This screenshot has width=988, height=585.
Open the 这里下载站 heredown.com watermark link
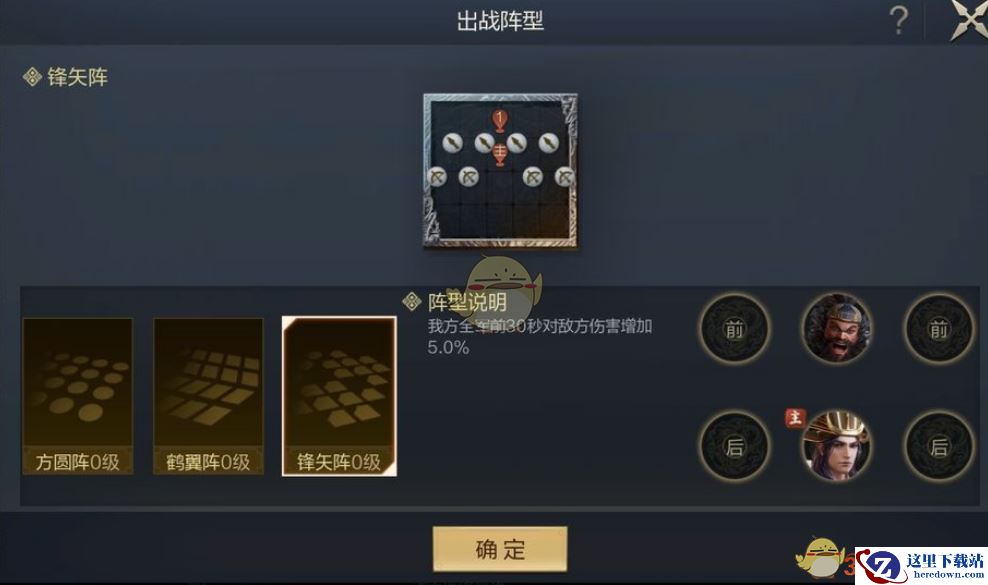(921, 565)
